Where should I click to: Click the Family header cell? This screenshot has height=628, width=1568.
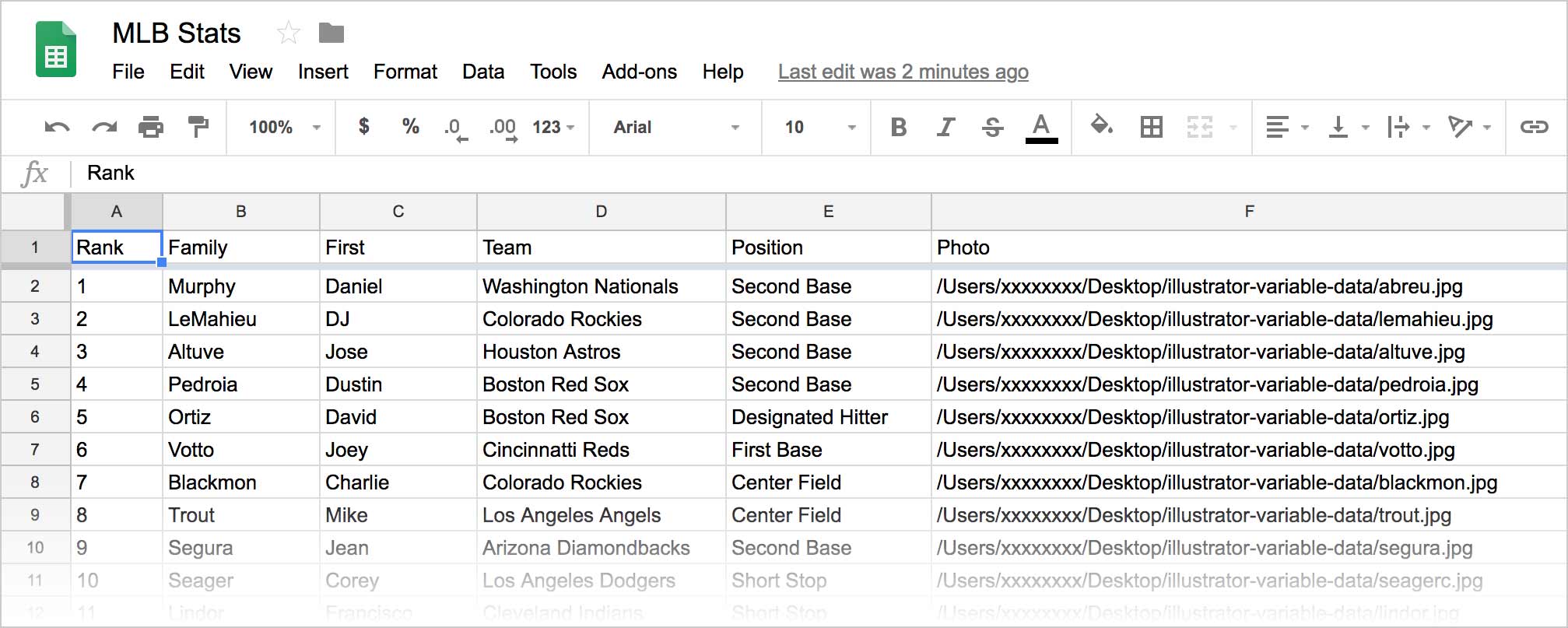241,247
